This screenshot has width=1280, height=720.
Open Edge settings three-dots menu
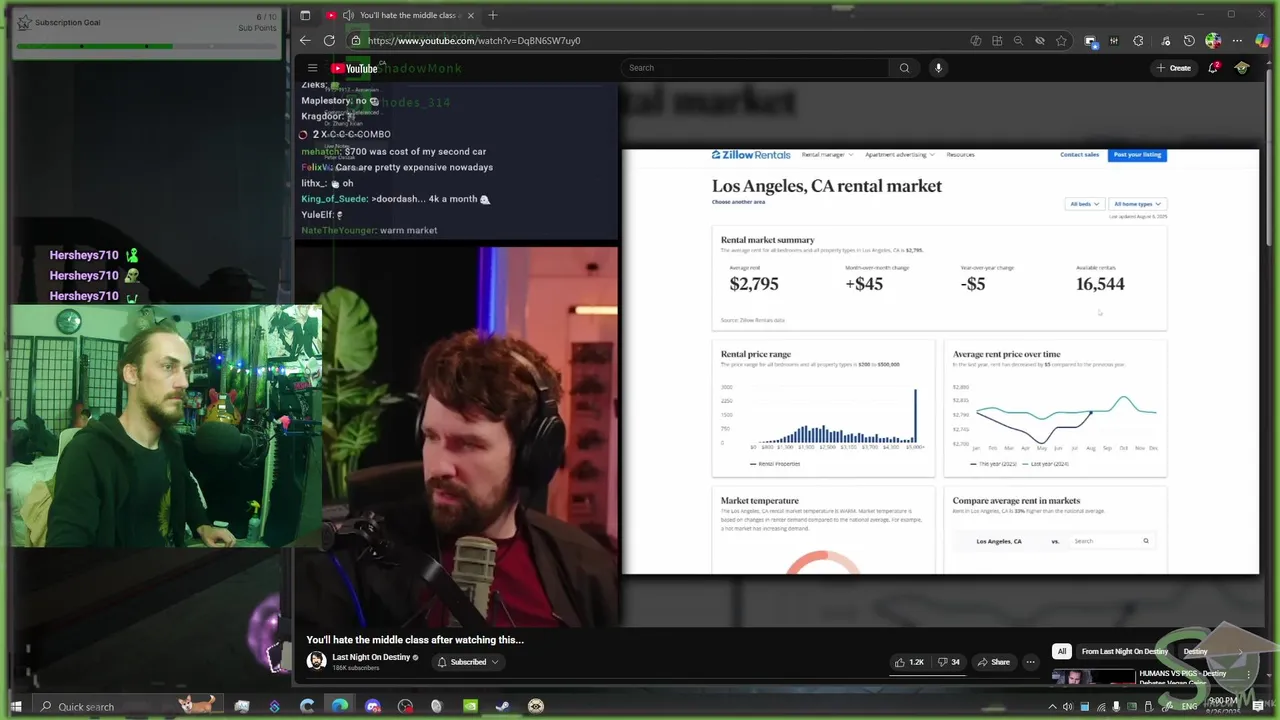point(1237,41)
